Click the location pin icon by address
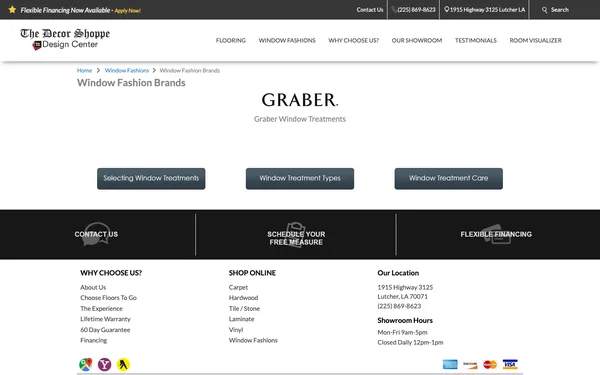Viewport: 600px width, 375px height. pos(447,10)
